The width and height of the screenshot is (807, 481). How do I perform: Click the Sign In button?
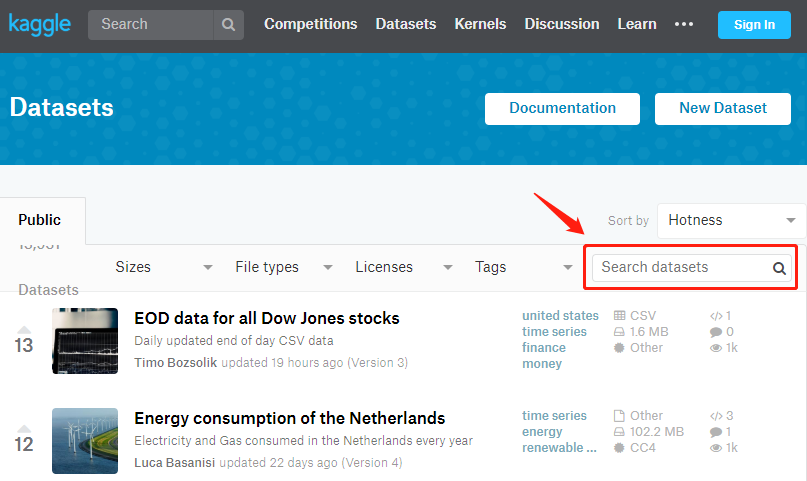[754, 25]
